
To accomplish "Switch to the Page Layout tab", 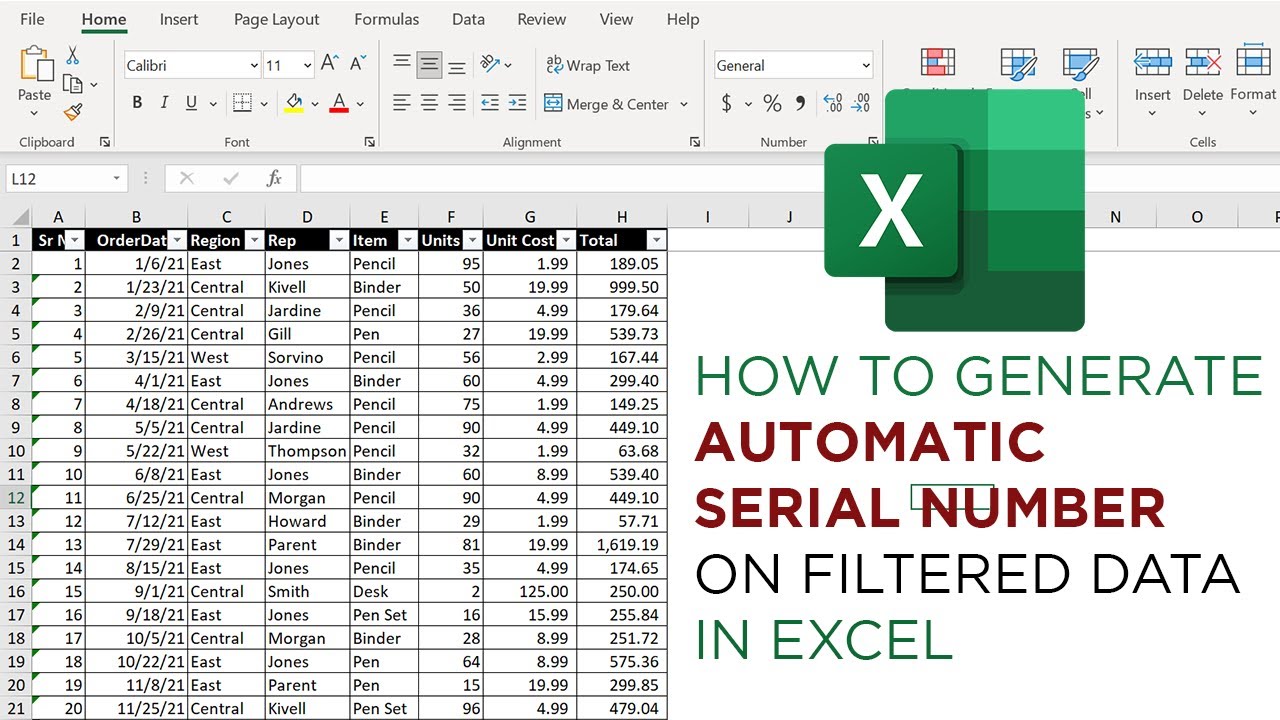I will point(277,19).
